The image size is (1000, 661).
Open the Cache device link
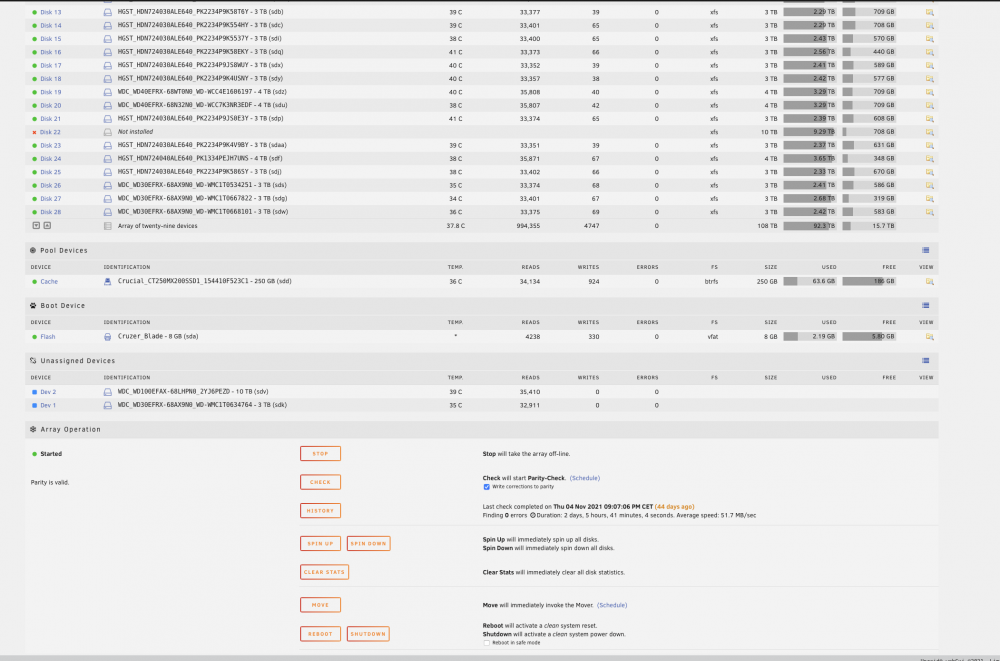point(49,281)
